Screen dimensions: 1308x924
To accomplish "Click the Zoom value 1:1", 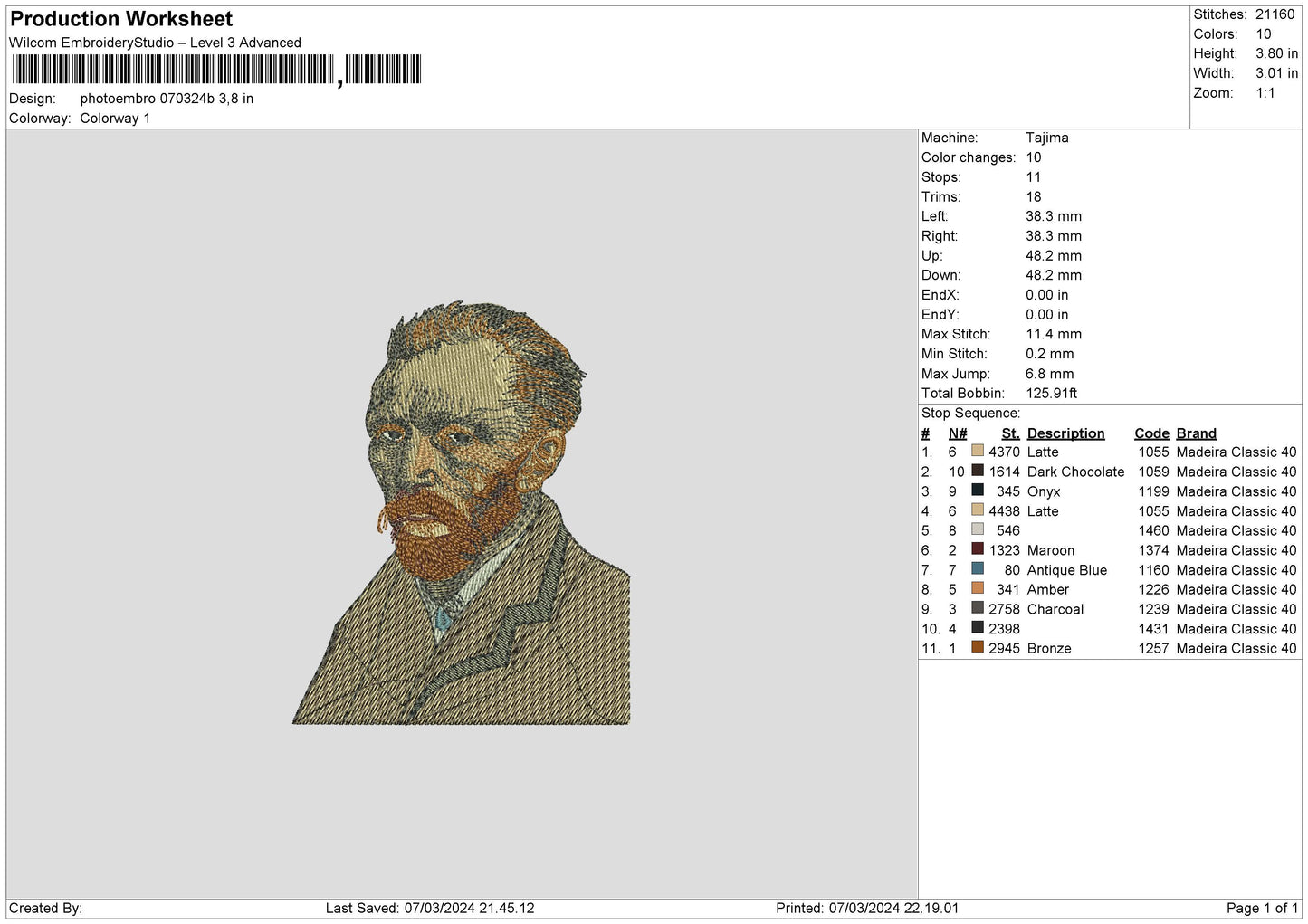I will pos(1265,93).
